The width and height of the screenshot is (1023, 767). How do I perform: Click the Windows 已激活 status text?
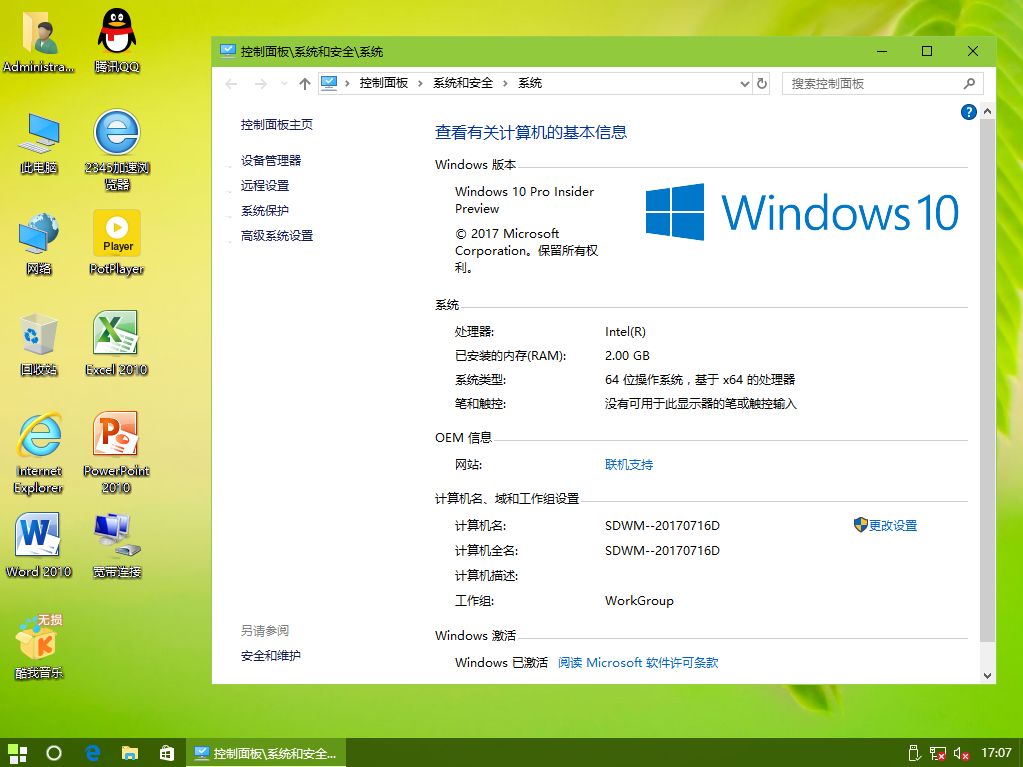click(501, 663)
